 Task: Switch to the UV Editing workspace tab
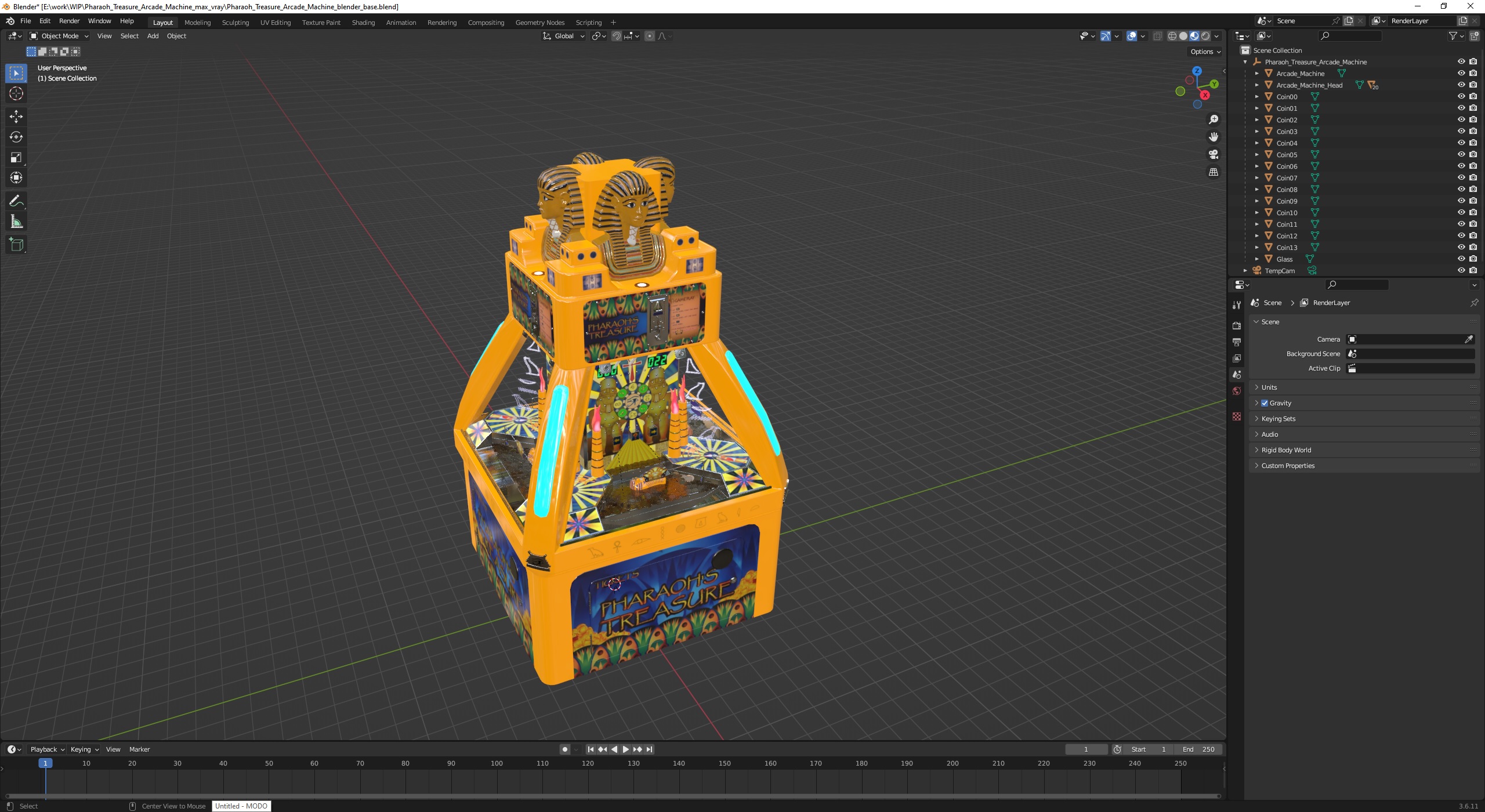[x=275, y=23]
